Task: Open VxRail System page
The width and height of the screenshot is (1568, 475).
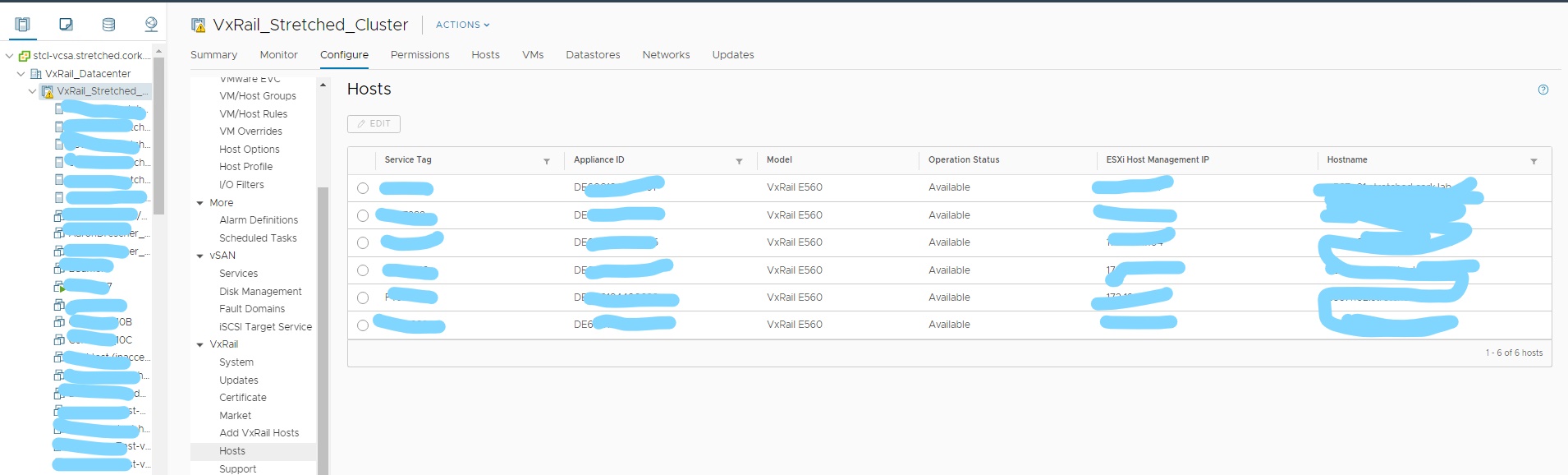Action: 236,362
